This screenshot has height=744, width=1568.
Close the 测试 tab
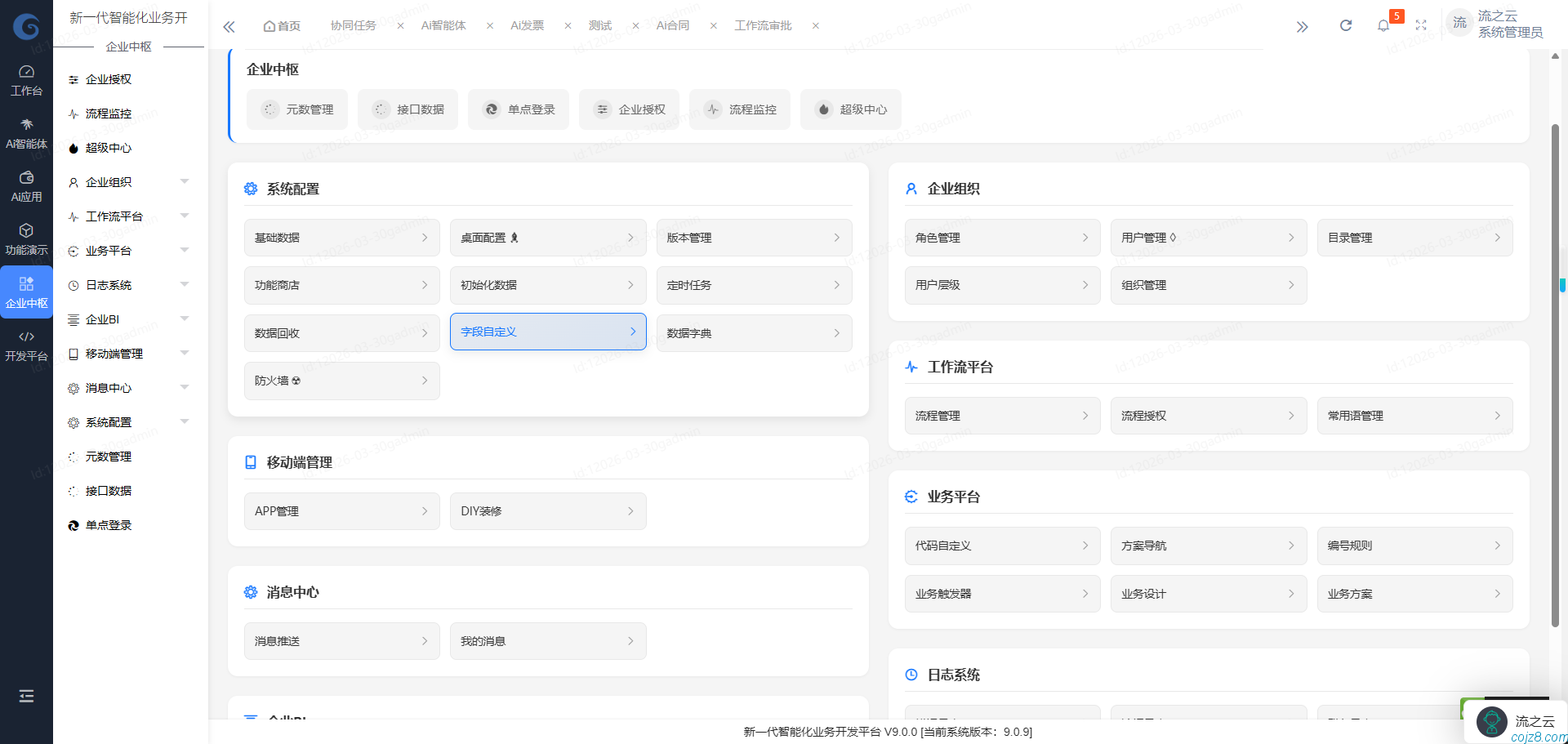[x=635, y=25]
